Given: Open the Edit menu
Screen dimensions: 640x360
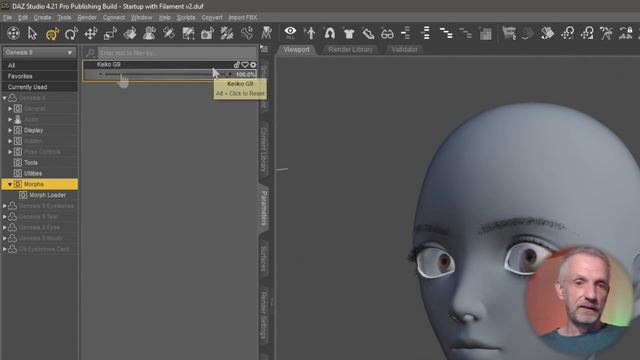Looking at the screenshot, I should point(22,18).
